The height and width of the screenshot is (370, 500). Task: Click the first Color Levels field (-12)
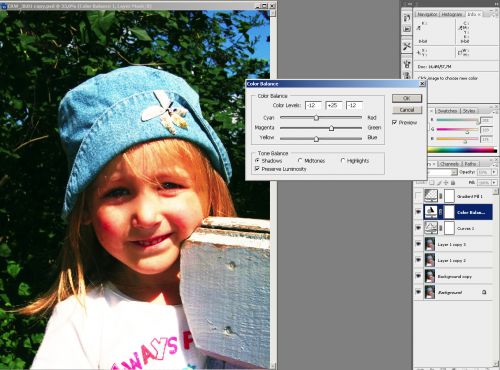point(313,105)
